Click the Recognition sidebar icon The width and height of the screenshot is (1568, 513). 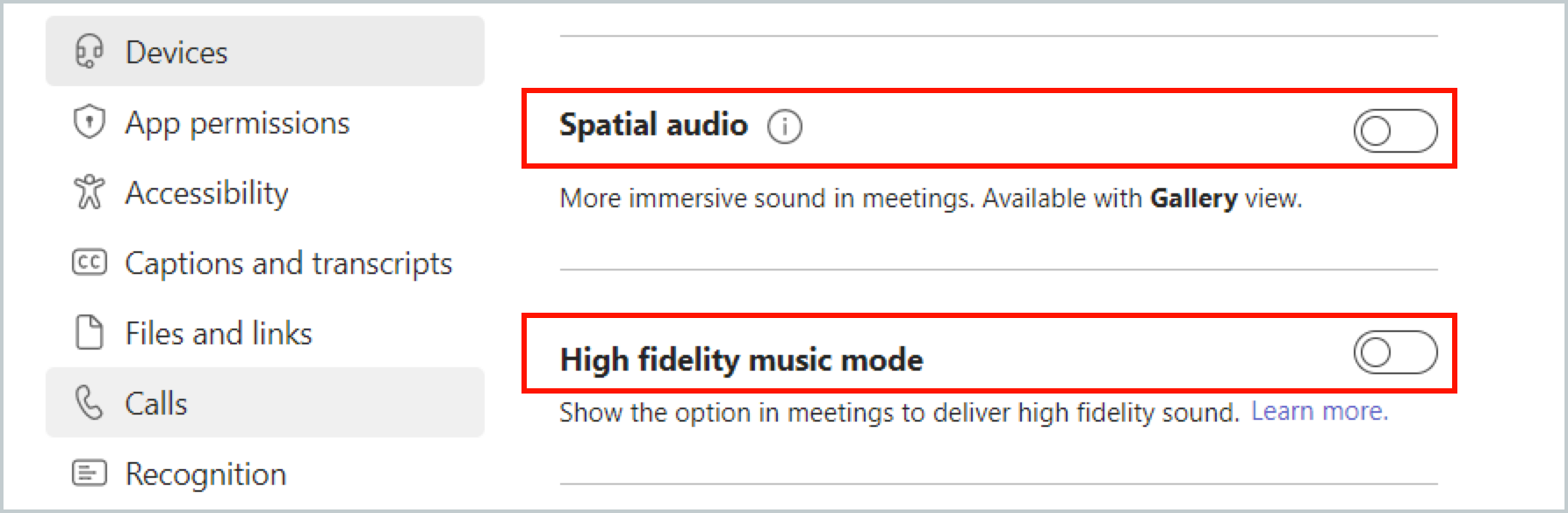click(x=89, y=473)
